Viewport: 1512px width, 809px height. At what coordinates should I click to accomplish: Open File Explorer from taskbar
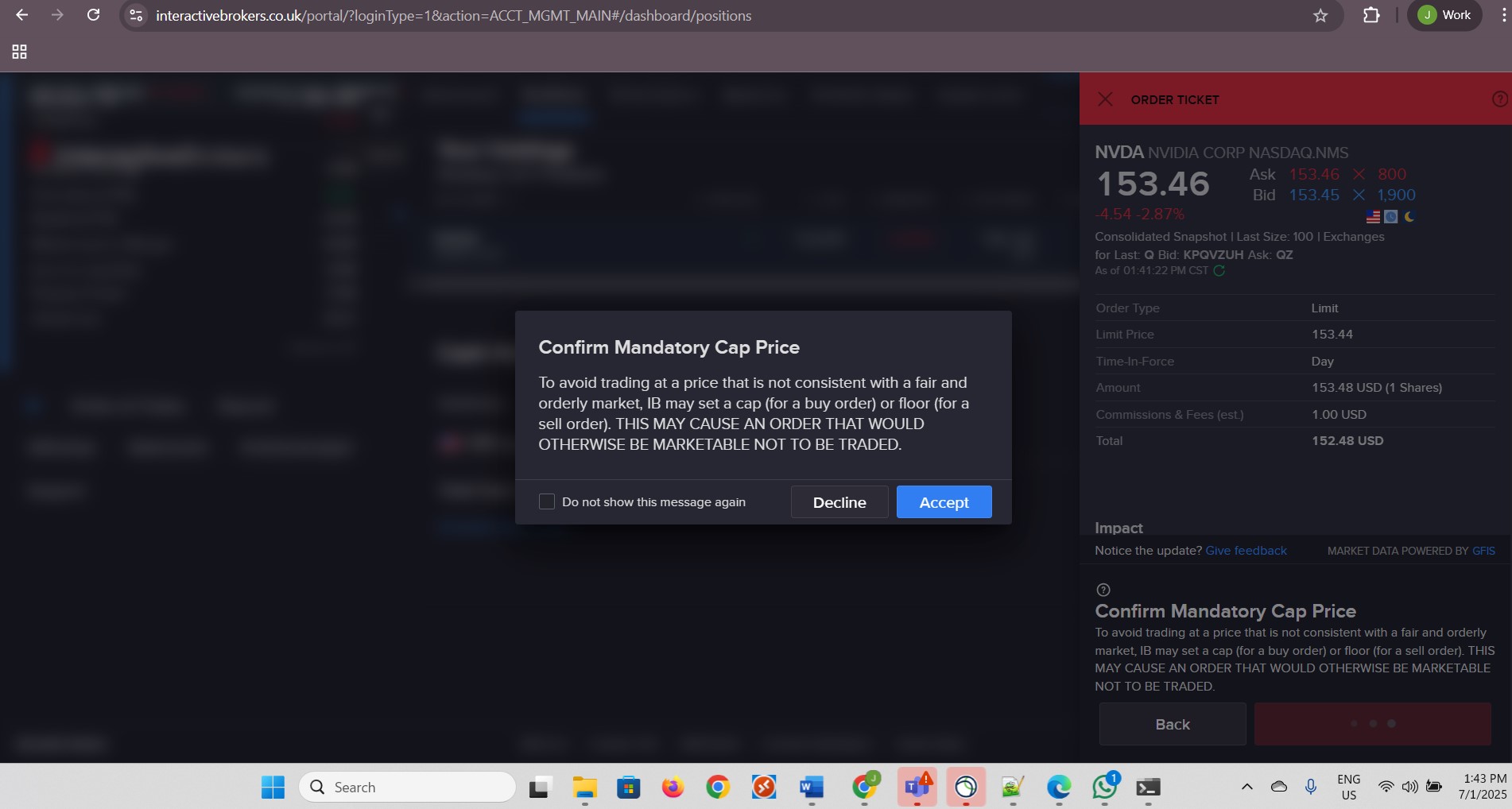[x=584, y=787]
